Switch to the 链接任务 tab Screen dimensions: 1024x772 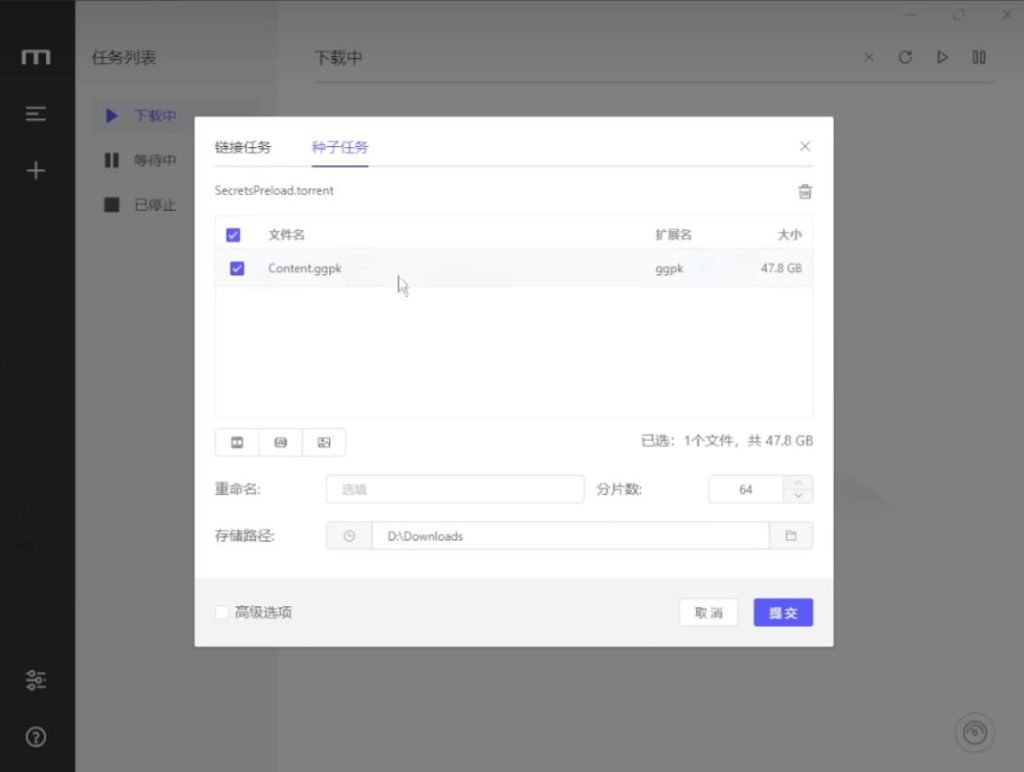(243, 147)
